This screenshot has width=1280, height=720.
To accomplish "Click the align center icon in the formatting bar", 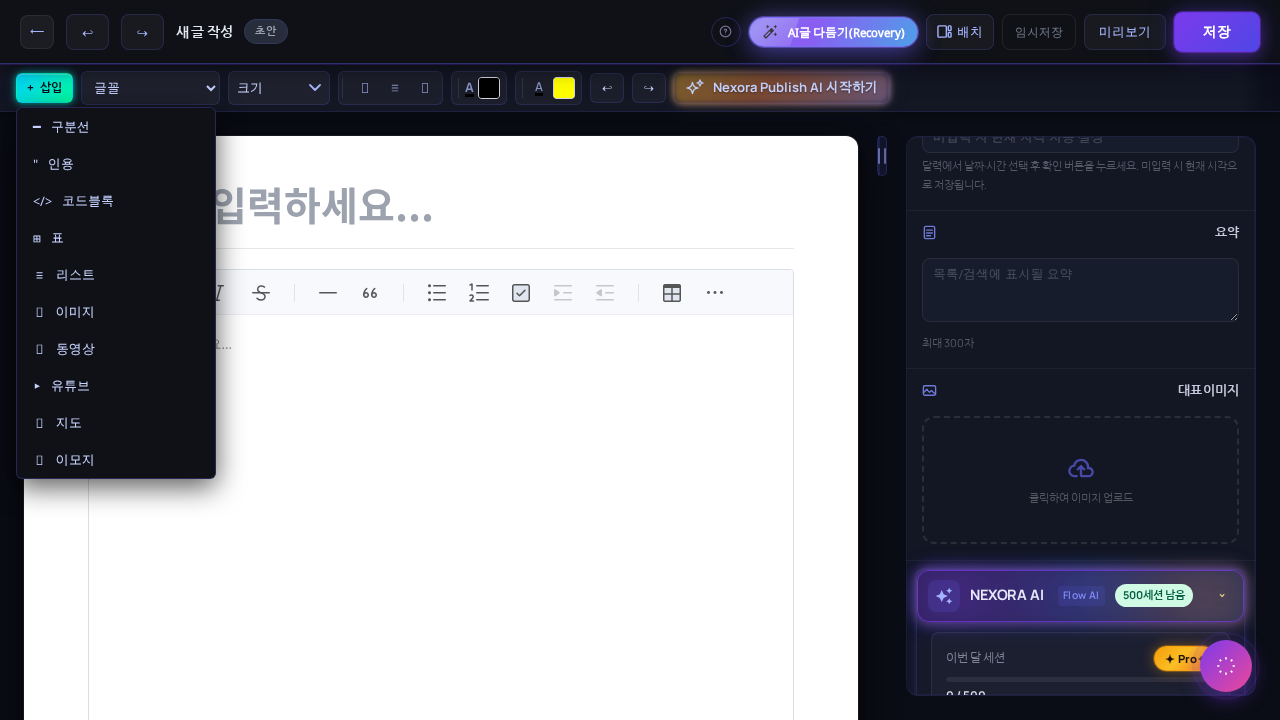I will tap(395, 88).
